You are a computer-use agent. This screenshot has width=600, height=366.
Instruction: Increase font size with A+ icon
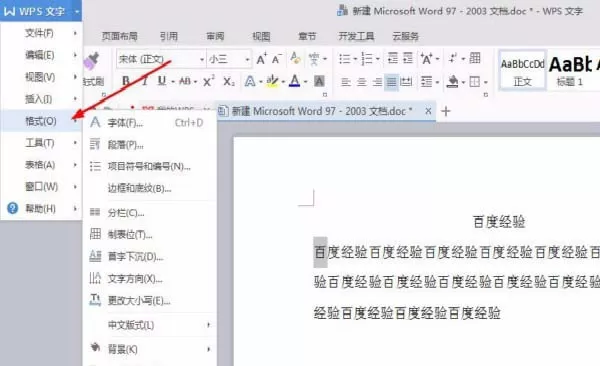pyautogui.click(x=262, y=59)
